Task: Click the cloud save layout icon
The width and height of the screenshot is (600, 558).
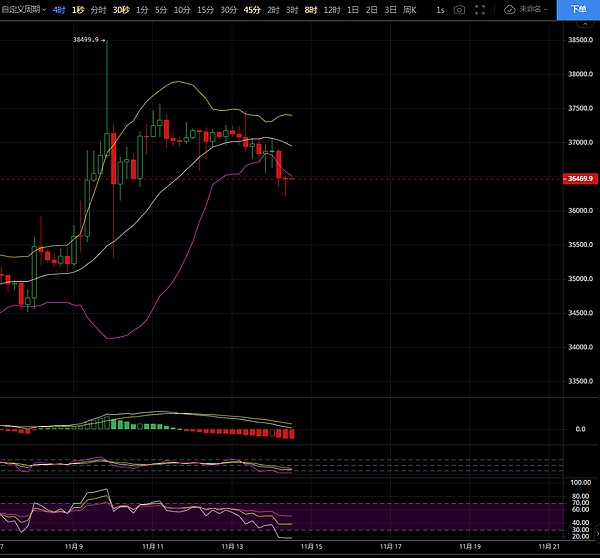Action: tap(510, 9)
